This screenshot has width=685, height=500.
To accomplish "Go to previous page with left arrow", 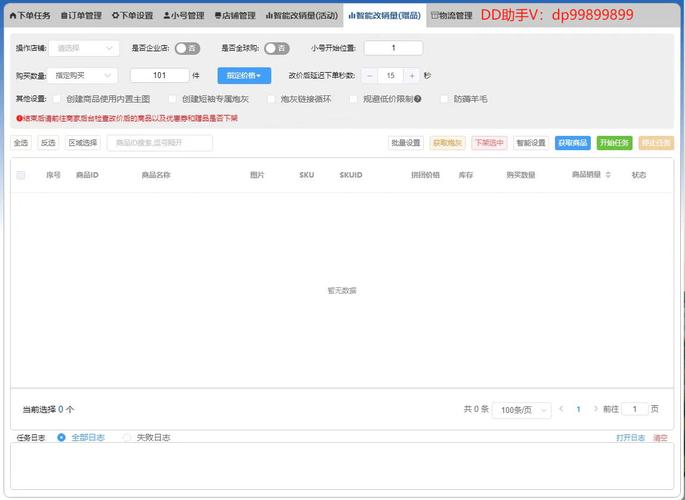I will point(561,409).
